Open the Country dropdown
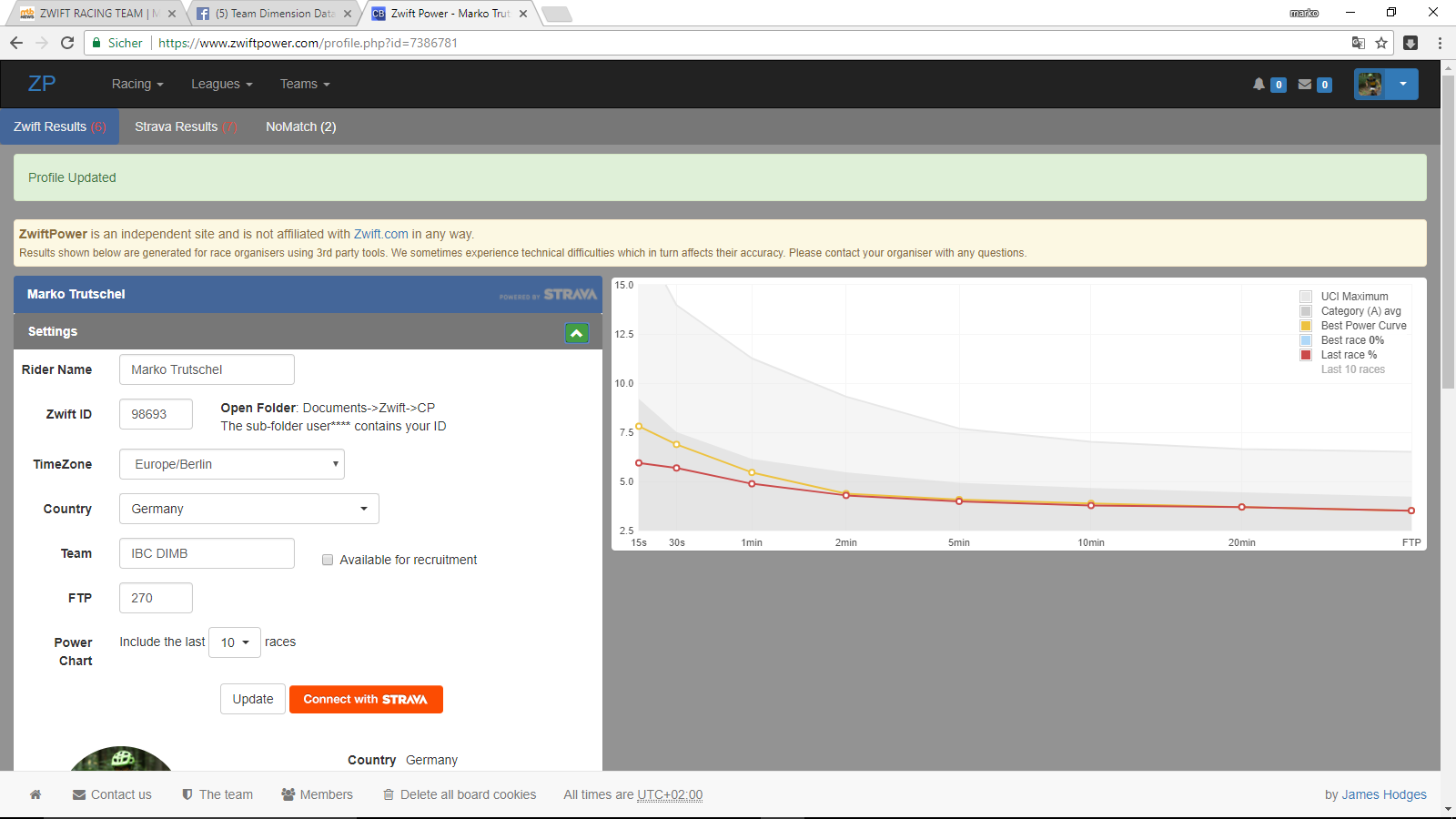1456x819 pixels. pos(248,509)
